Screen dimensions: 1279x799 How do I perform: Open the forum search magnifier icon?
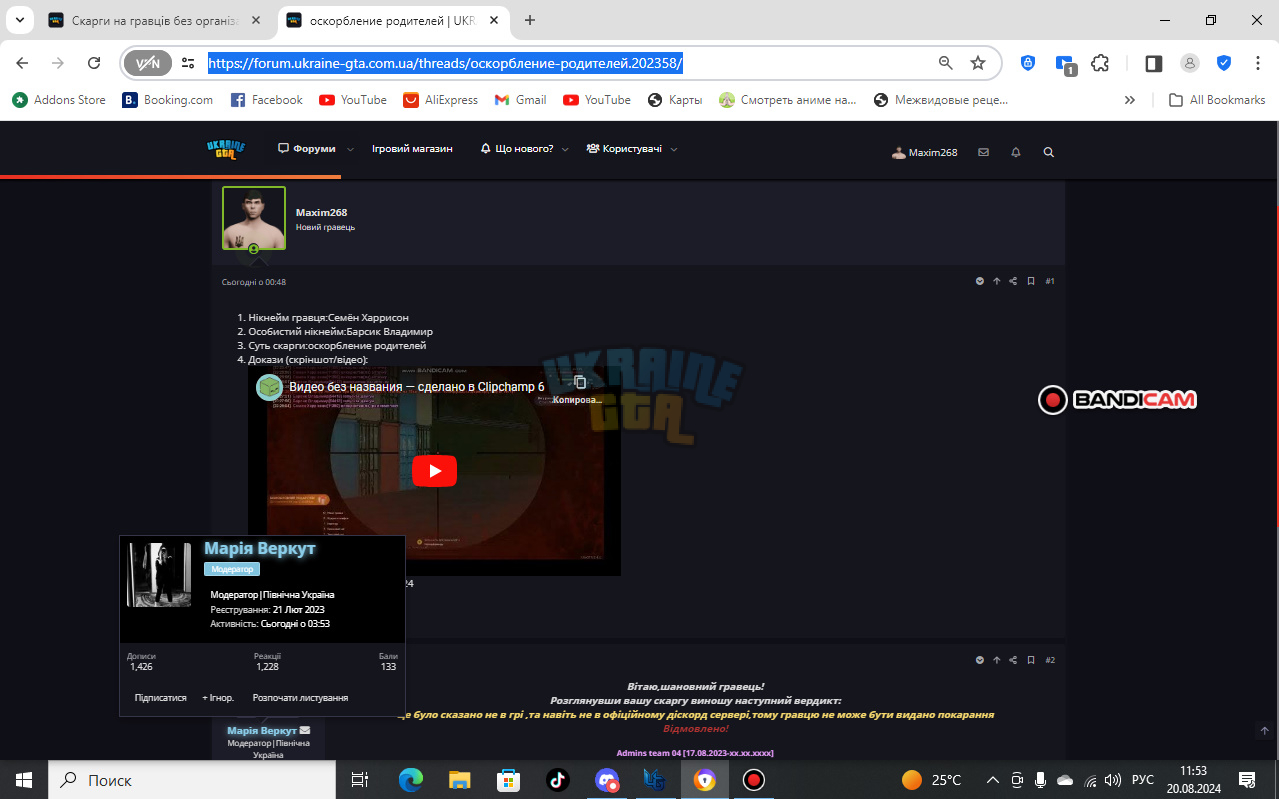[1049, 152]
